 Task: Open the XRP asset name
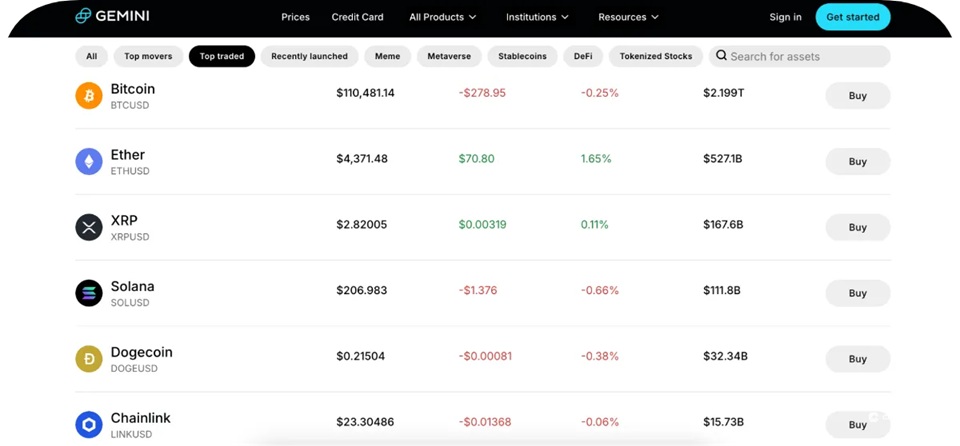[124, 221]
